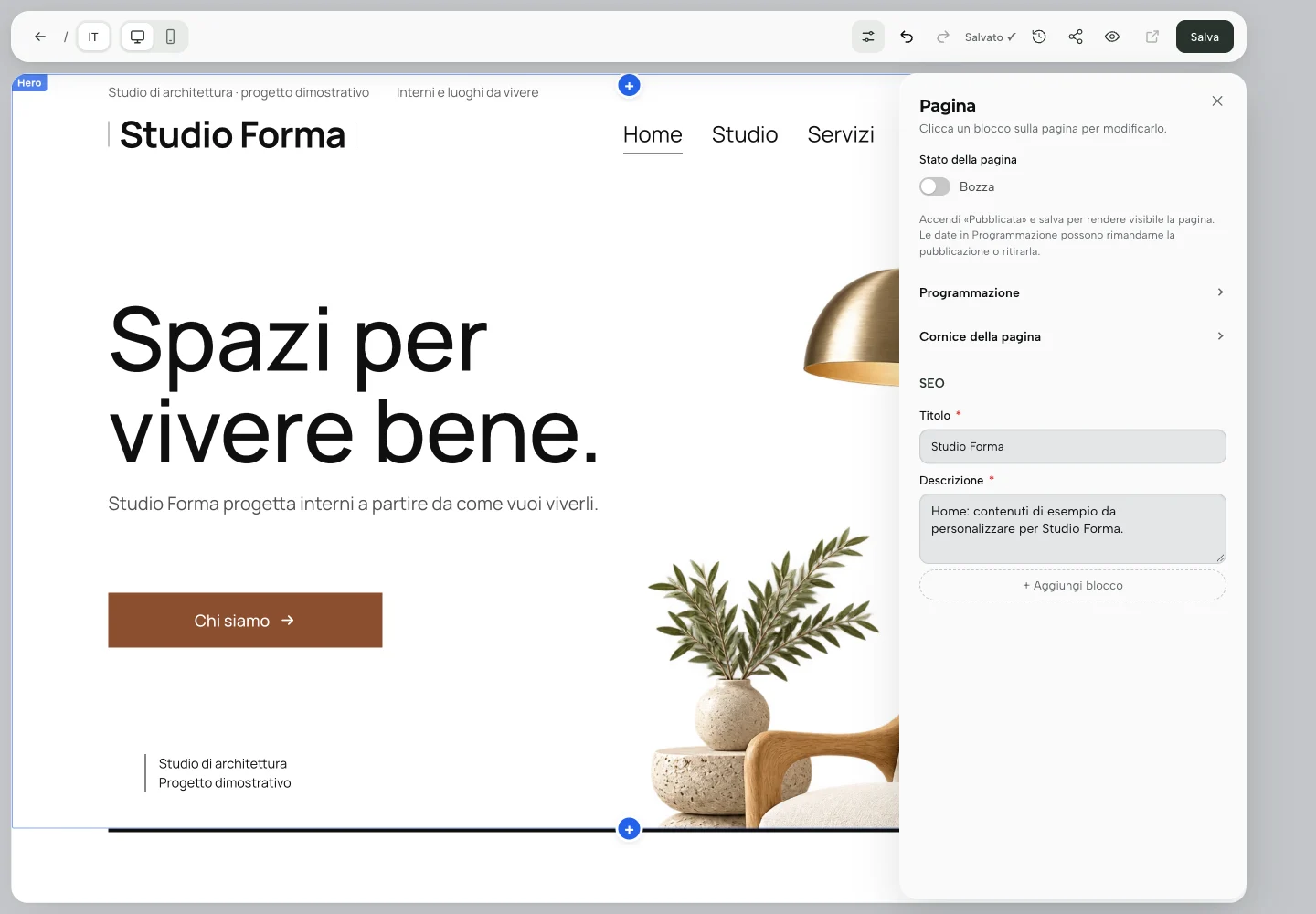
Task: Expand the Programmazione section
Action: 1072,292
